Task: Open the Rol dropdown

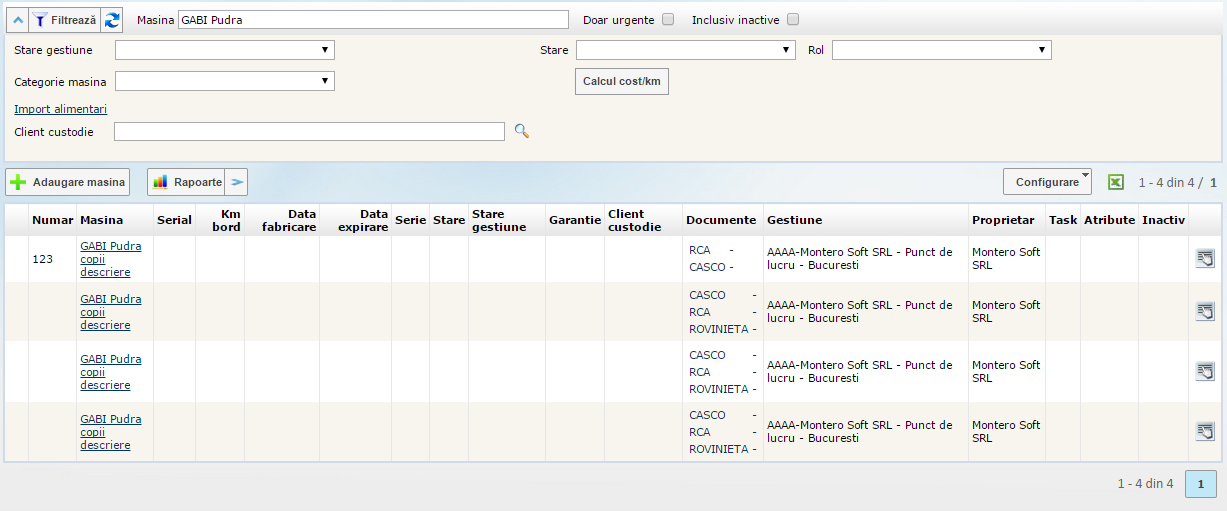Action: tap(941, 50)
